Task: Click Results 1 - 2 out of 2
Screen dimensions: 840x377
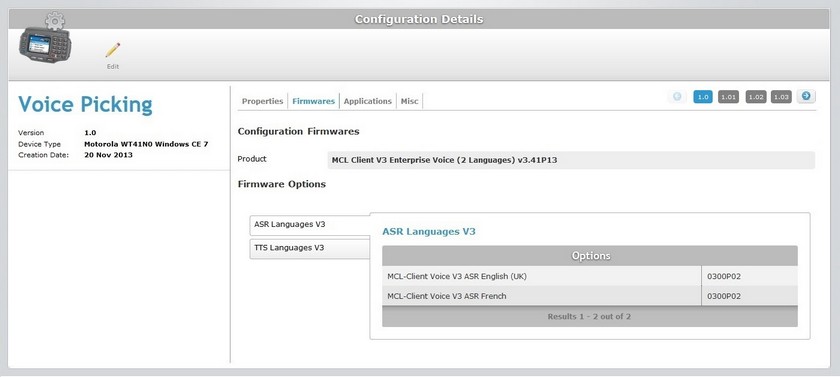Action: [589, 316]
